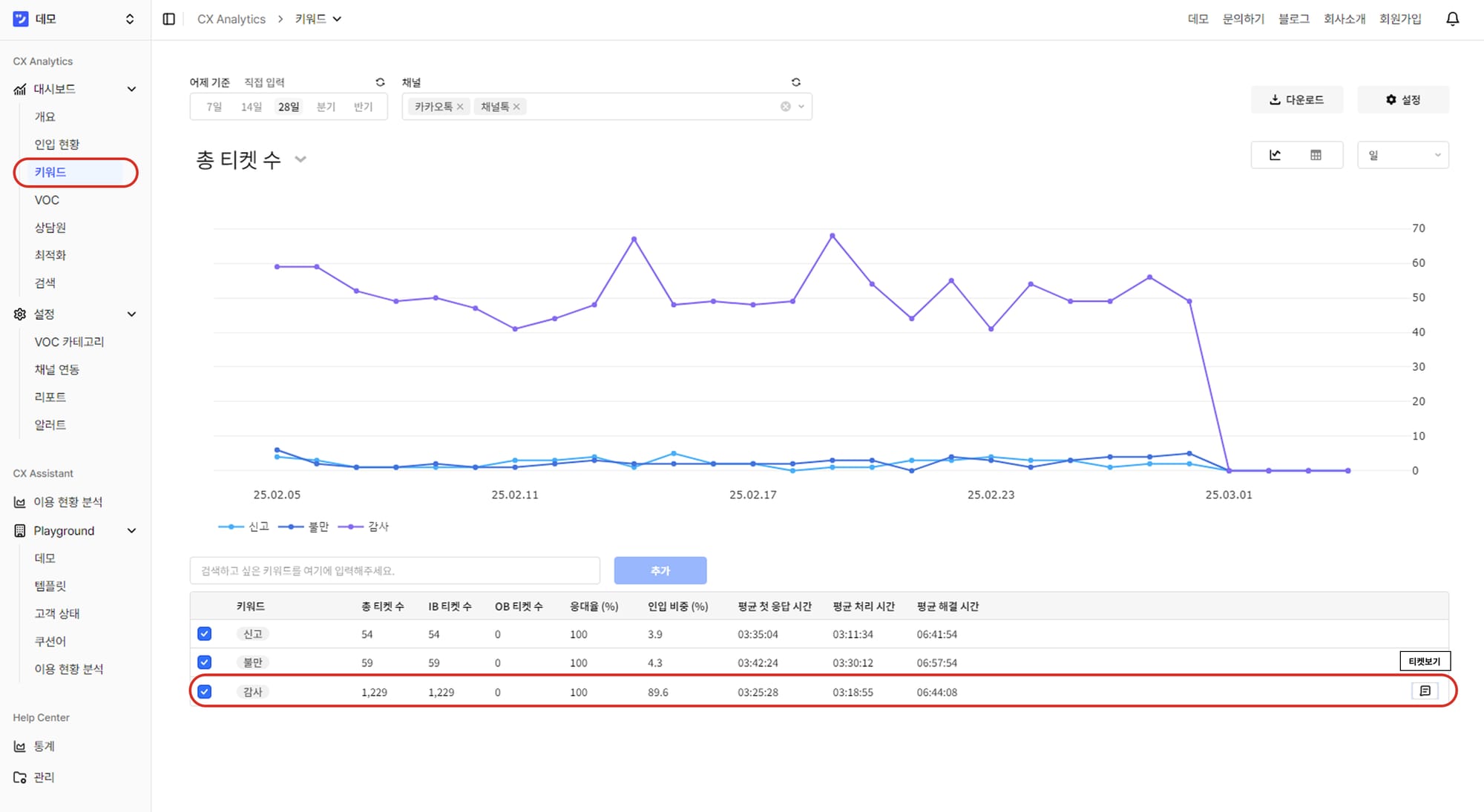
Task: Switch to table view icon
Action: [1316, 155]
